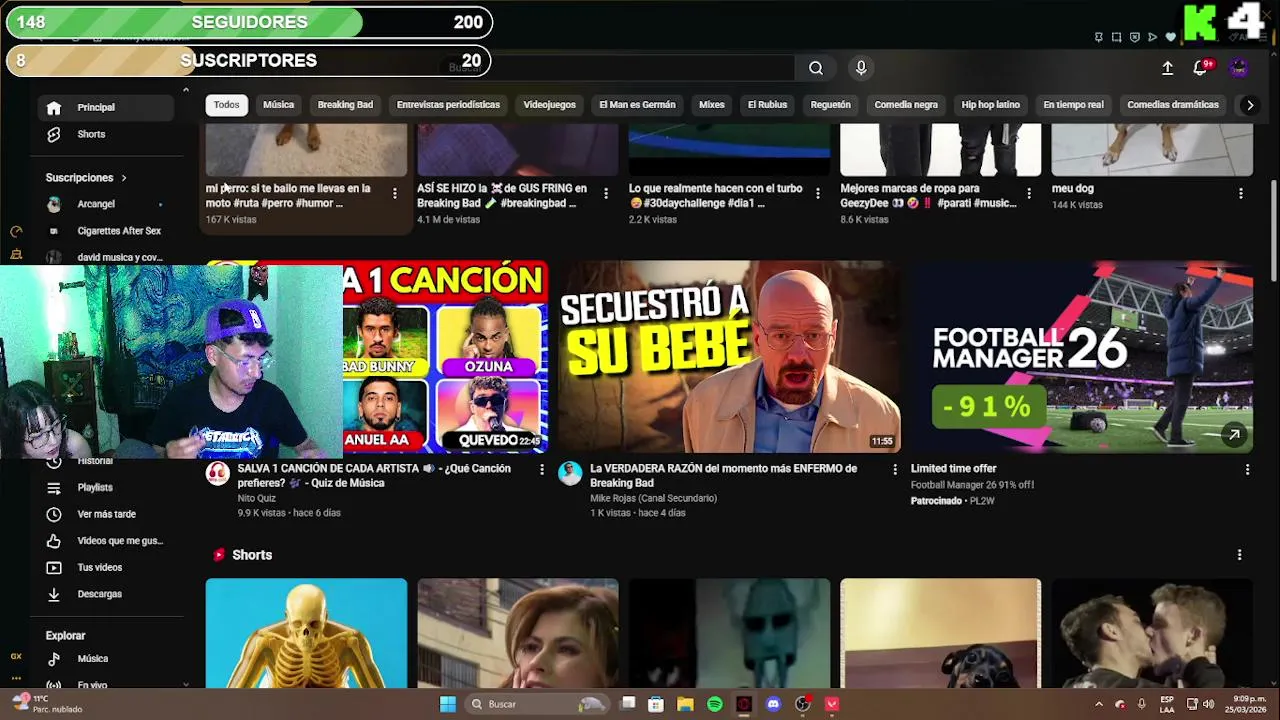Screen dimensions: 1280x720
Task: Open the Descargas download icon
Action: point(54,594)
